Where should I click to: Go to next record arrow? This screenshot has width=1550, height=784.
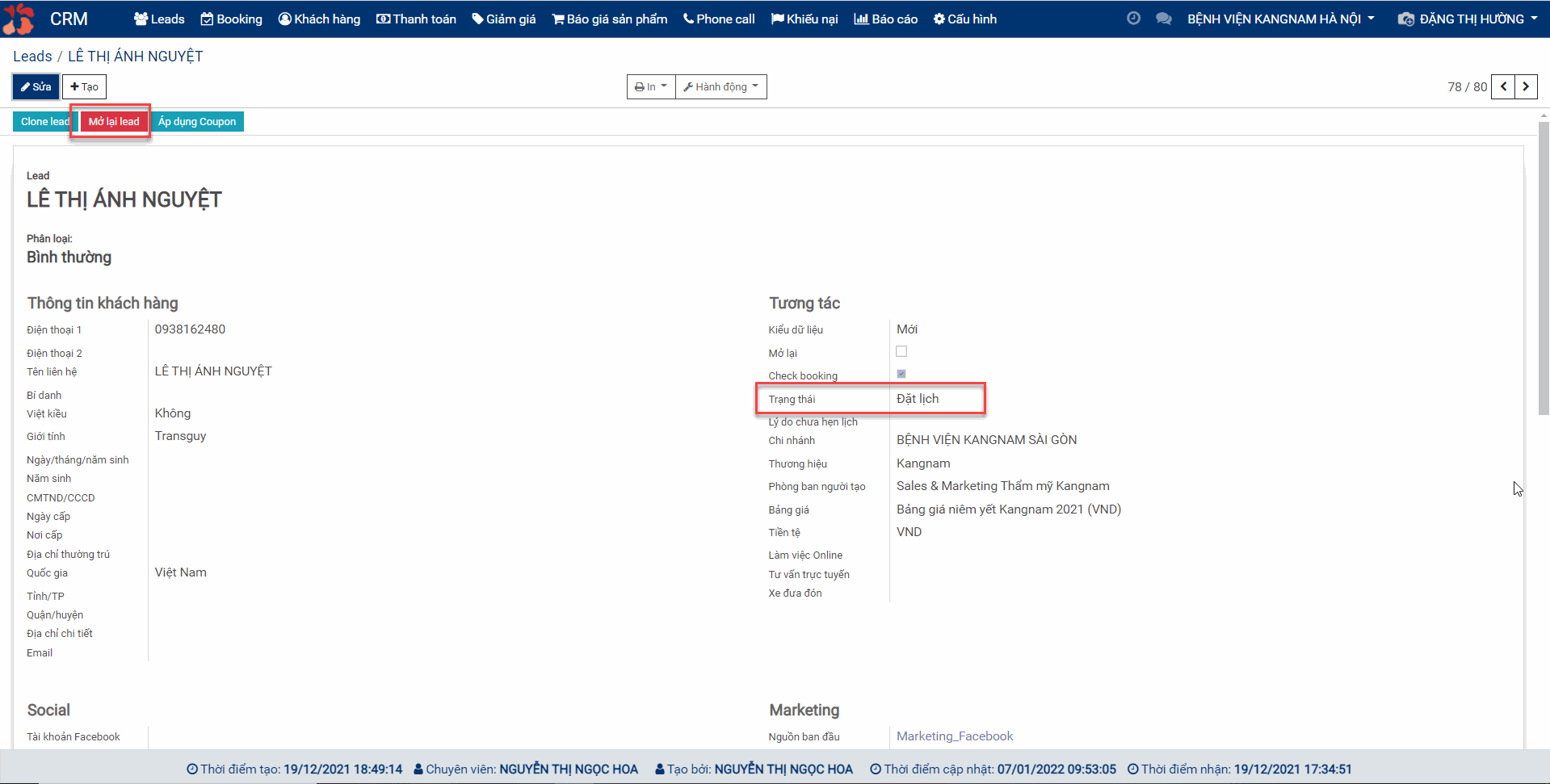1526,86
